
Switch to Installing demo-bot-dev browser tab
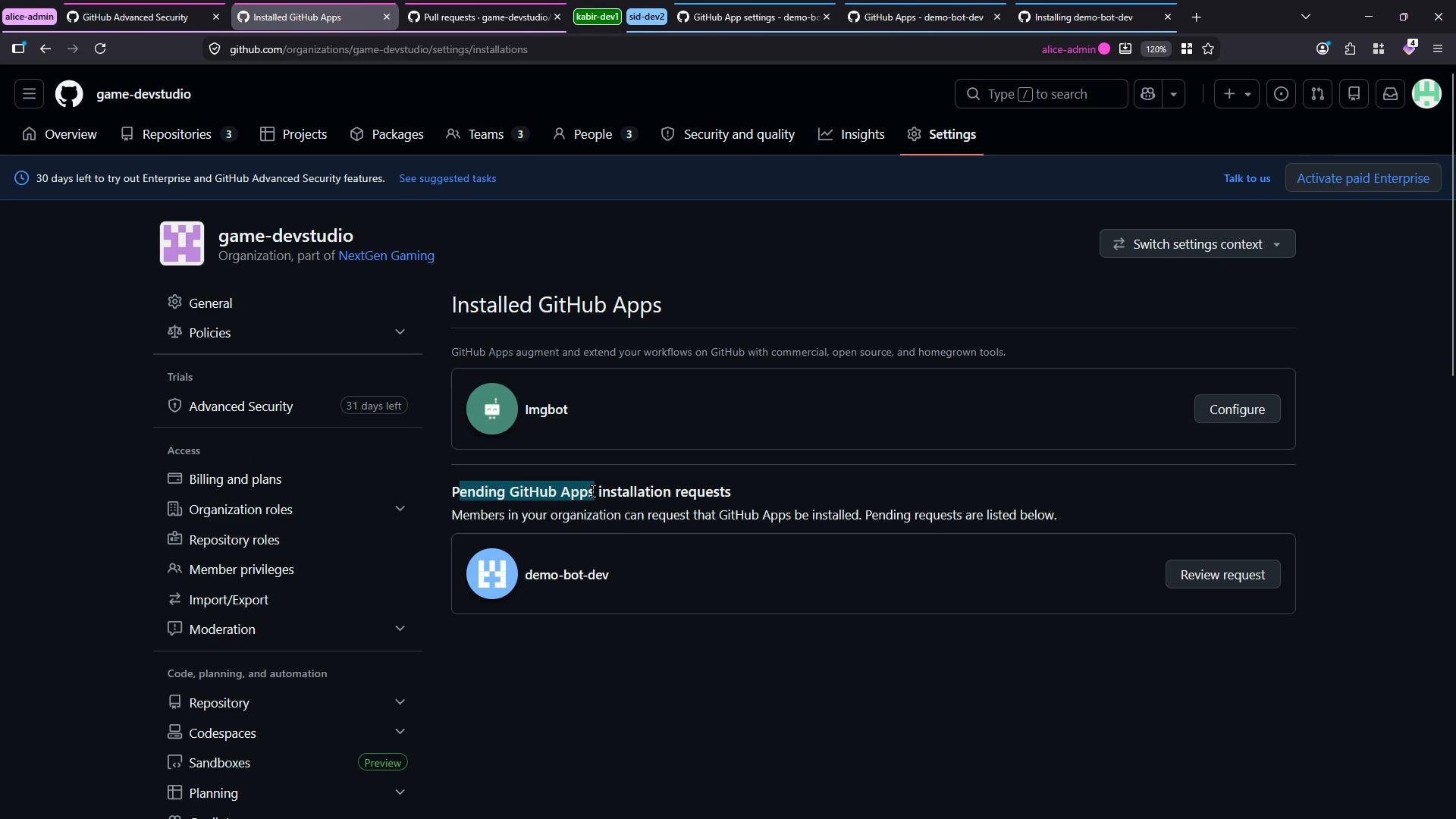pos(1096,17)
